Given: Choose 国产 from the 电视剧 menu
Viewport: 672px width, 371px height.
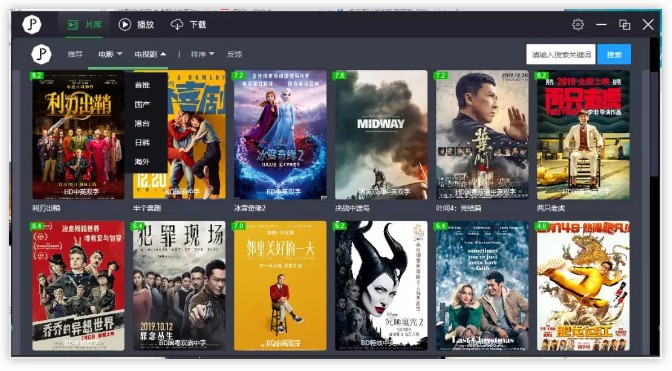Looking at the screenshot, I should point(142,104).
